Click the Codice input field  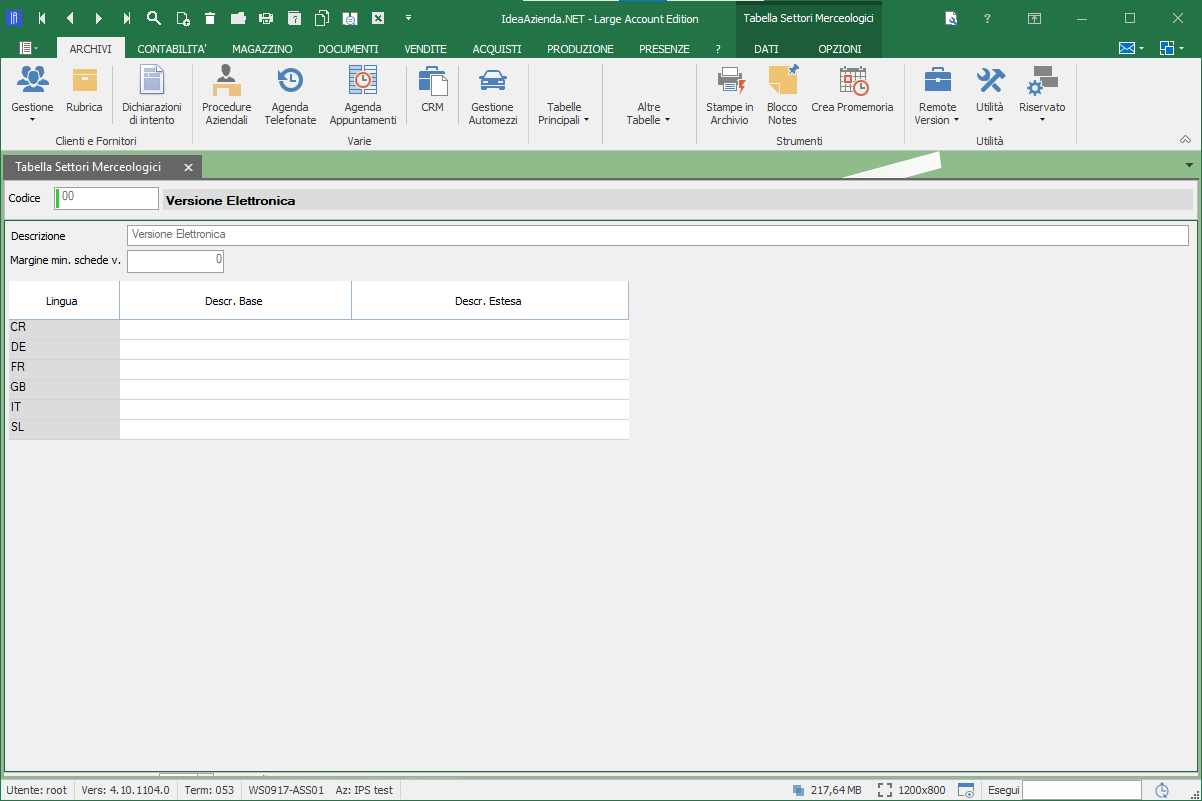[x=107, y=199]
